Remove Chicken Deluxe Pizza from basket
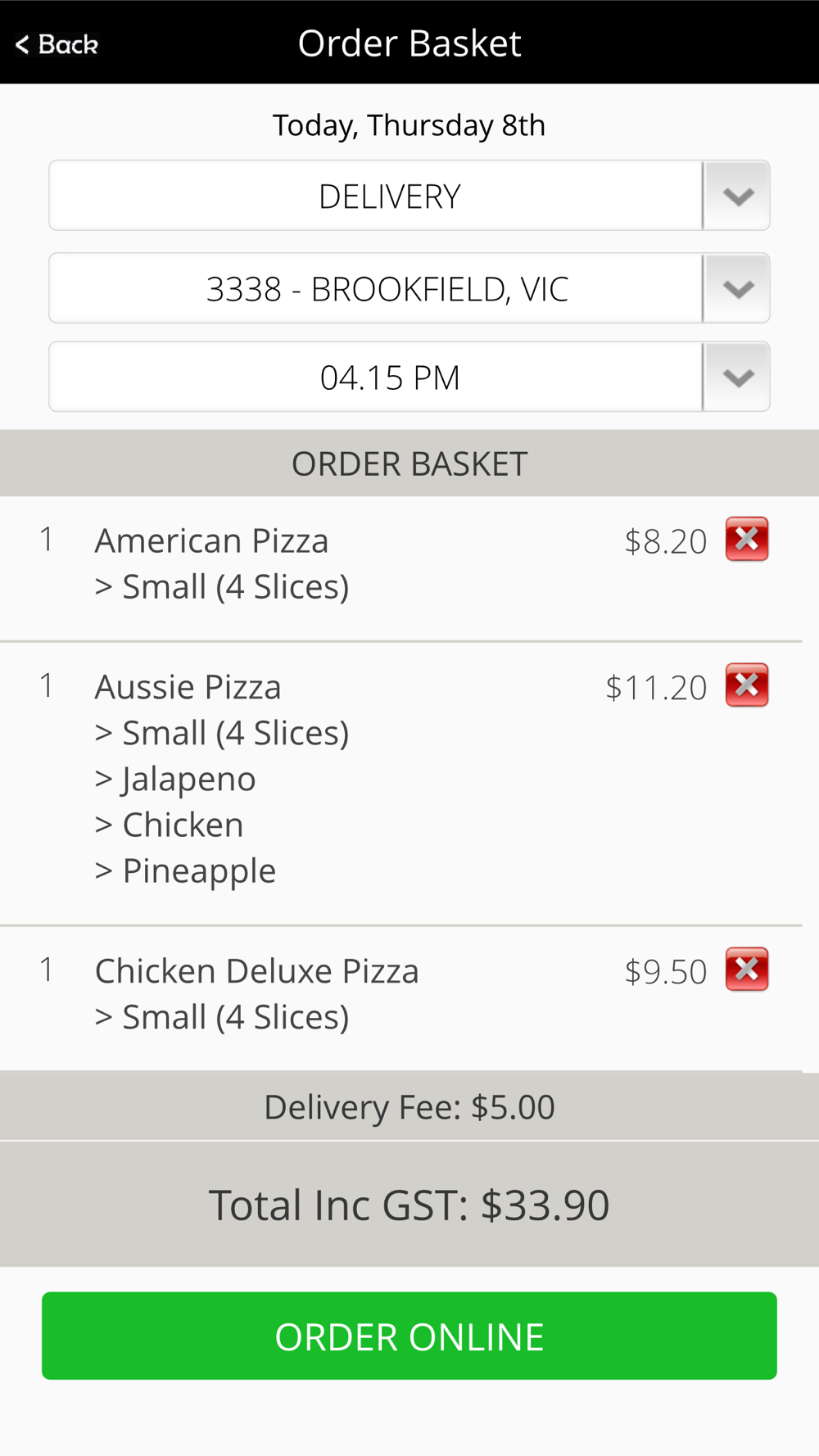 pos(746,970)
